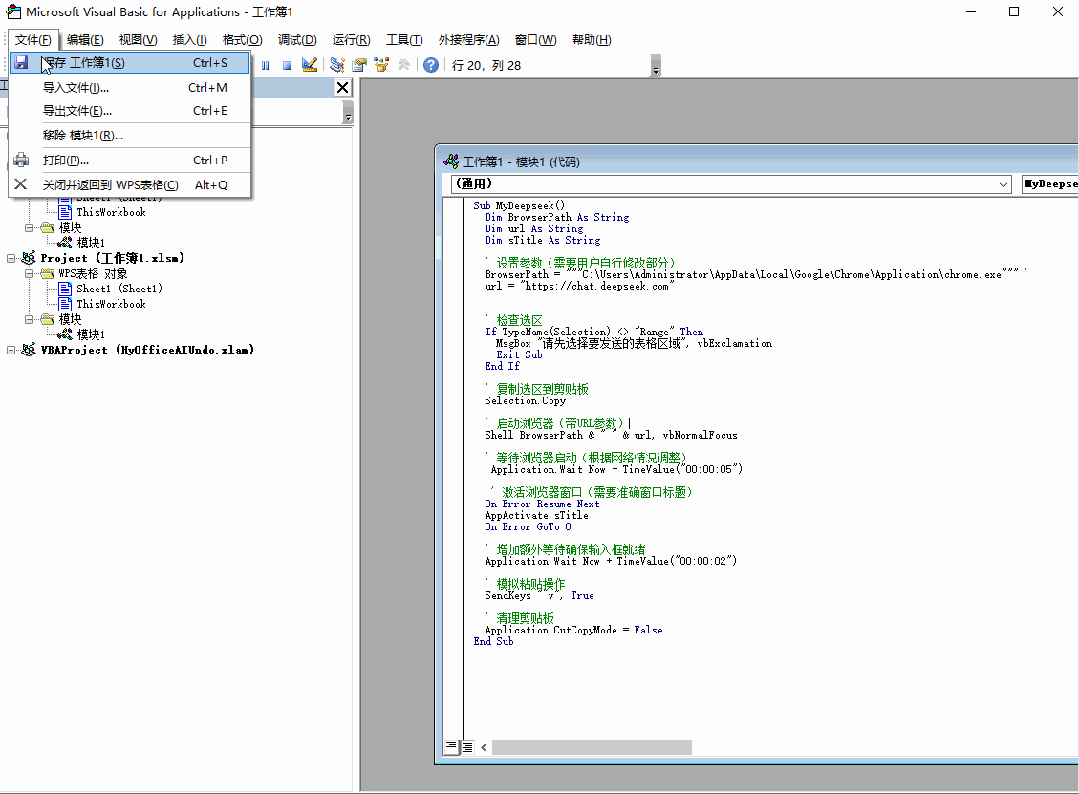This screenshot has width=1079, height=794.
Task: Choose 移除 模块1(R)... menu entry
Action: 129,135
